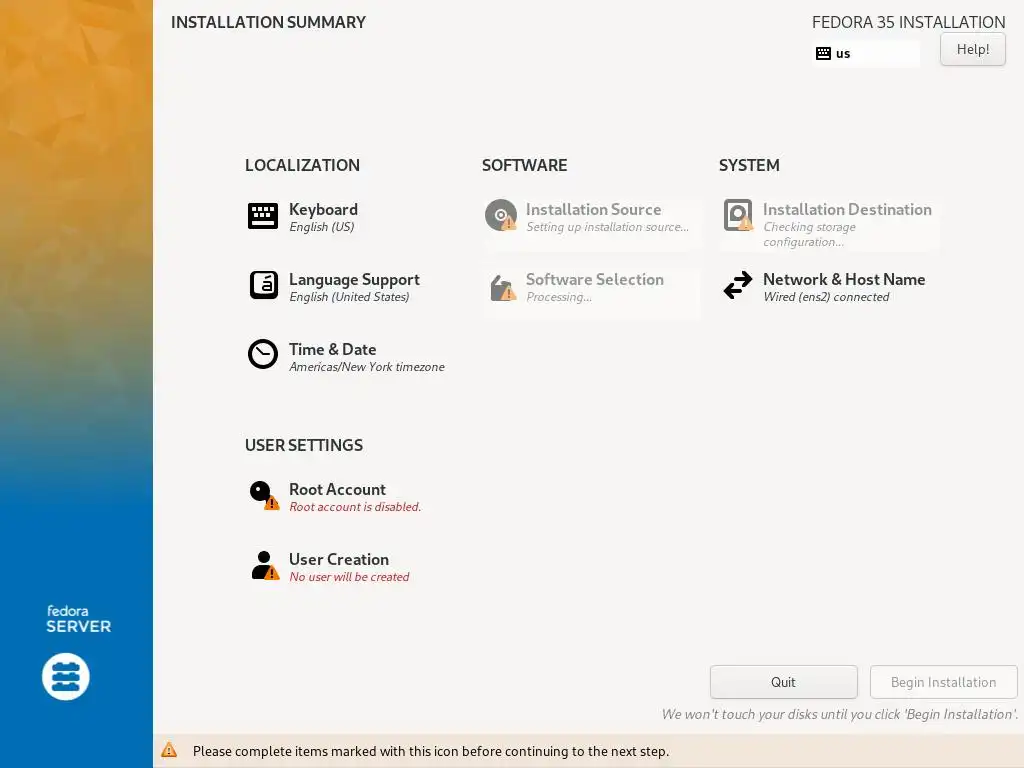Viewport: 1024px width, 768px height.
Task: Click the Begin Installation button
Action: [943, 682]
